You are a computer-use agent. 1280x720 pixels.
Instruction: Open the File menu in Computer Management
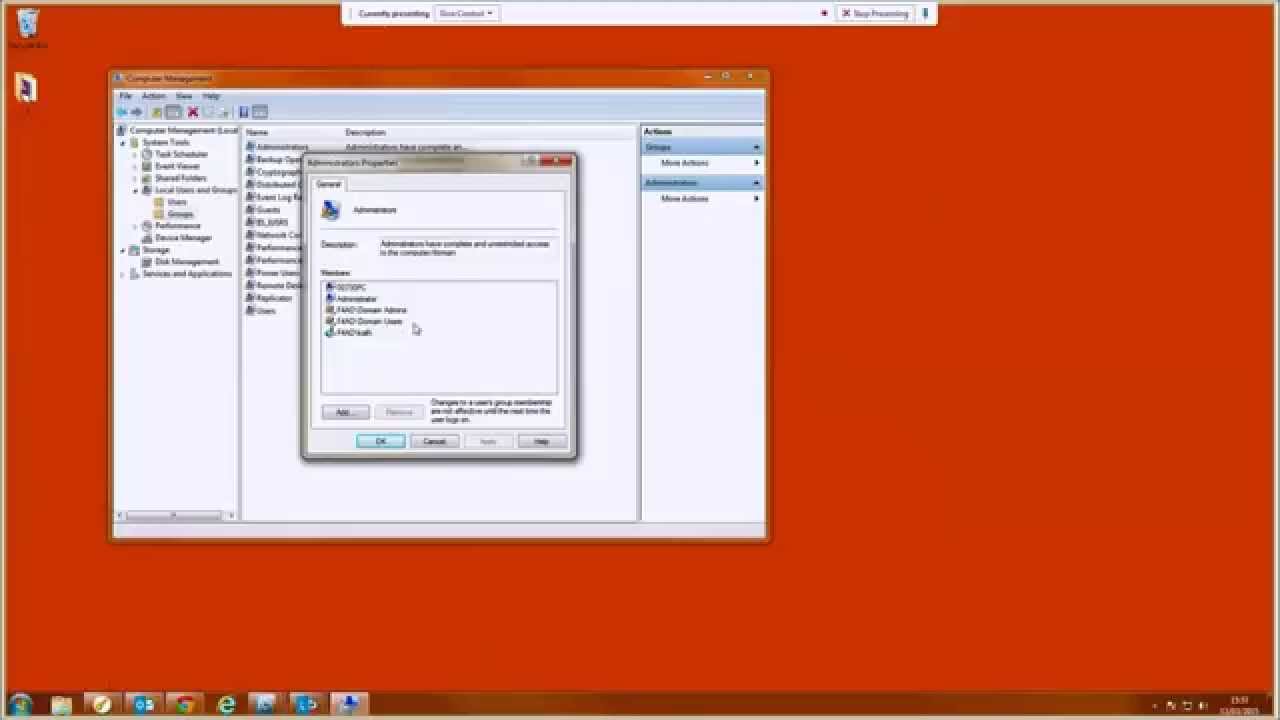pyautogui.click(x=126, y=96)
